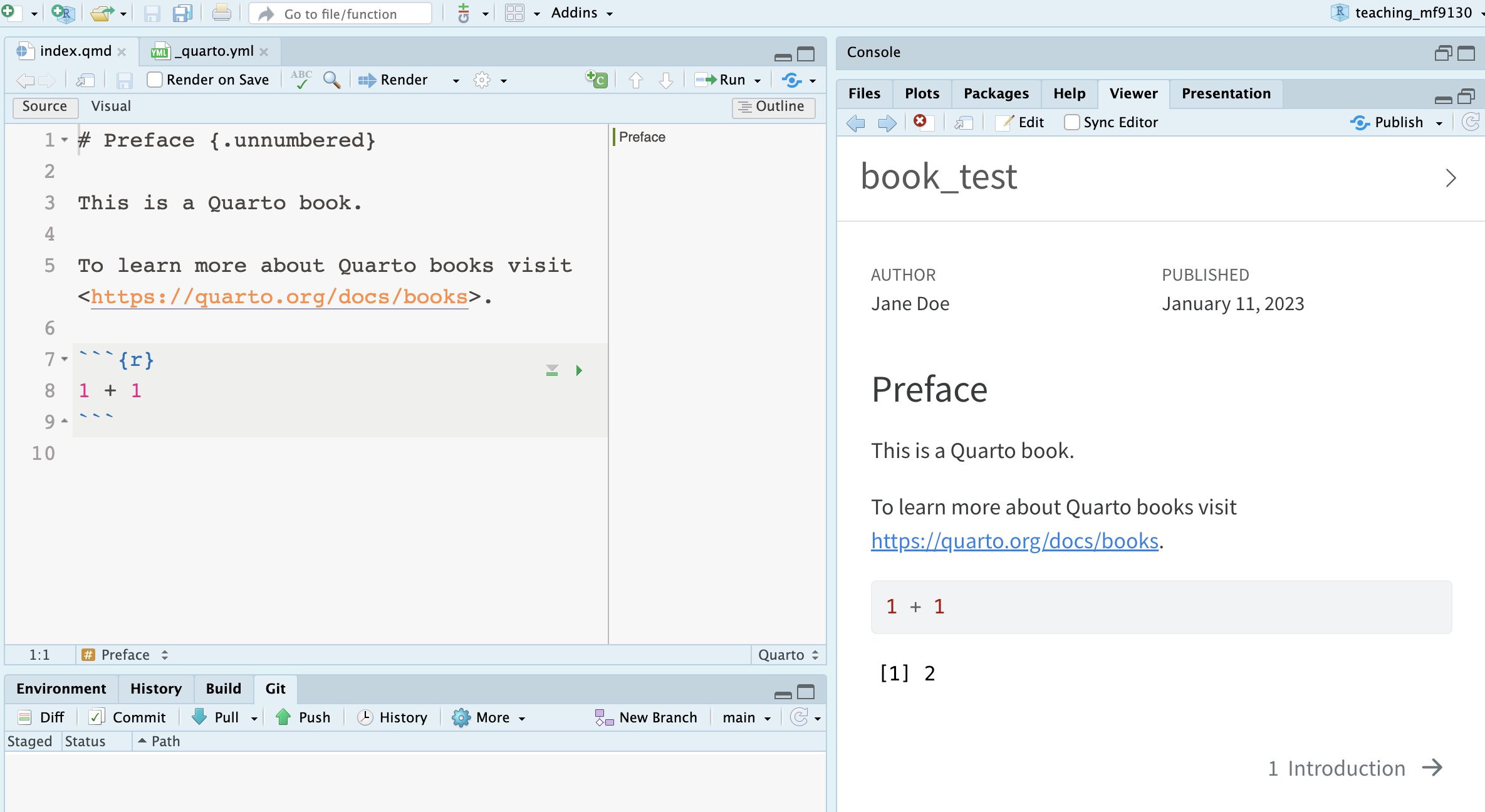
Task: Collapse the Preface heading fold arrow
Action: click(64, 140)
